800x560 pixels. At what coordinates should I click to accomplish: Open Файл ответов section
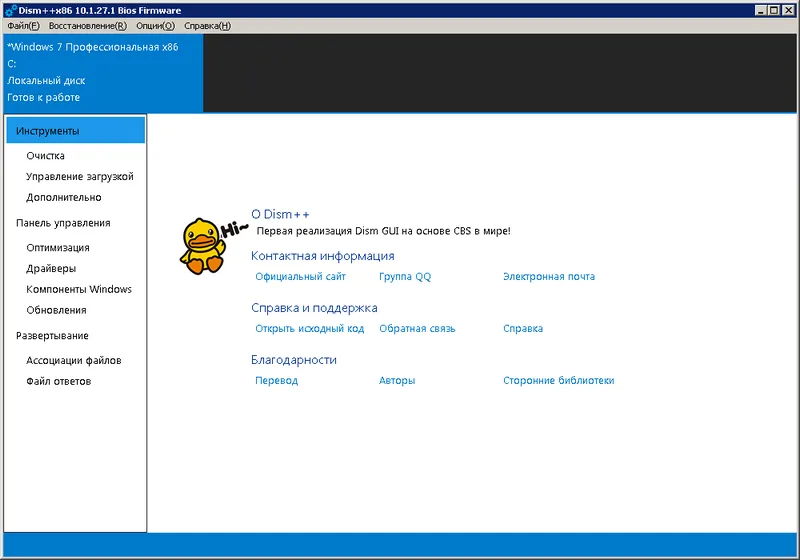(59, 381)
